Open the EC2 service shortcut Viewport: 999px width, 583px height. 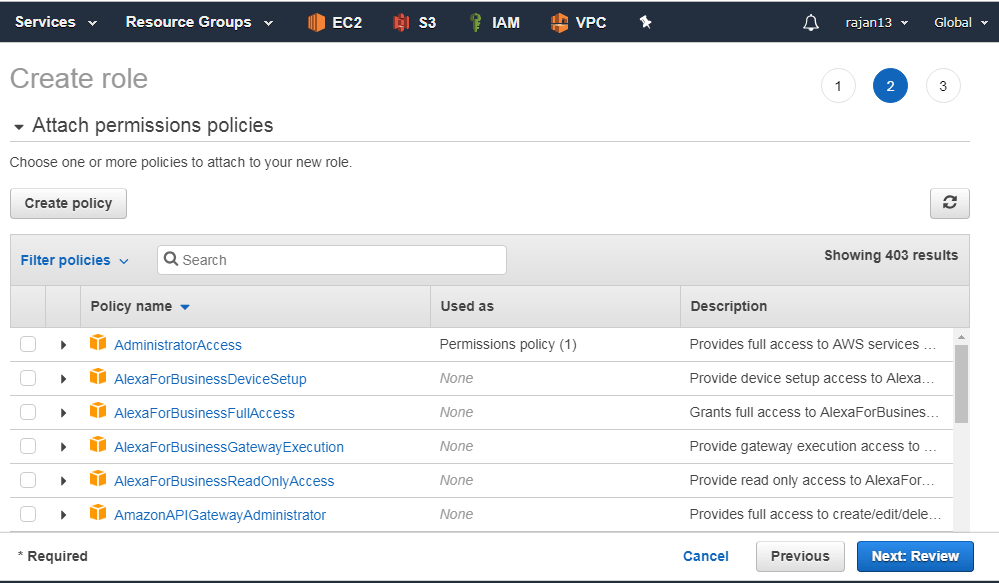coord(334,22)
